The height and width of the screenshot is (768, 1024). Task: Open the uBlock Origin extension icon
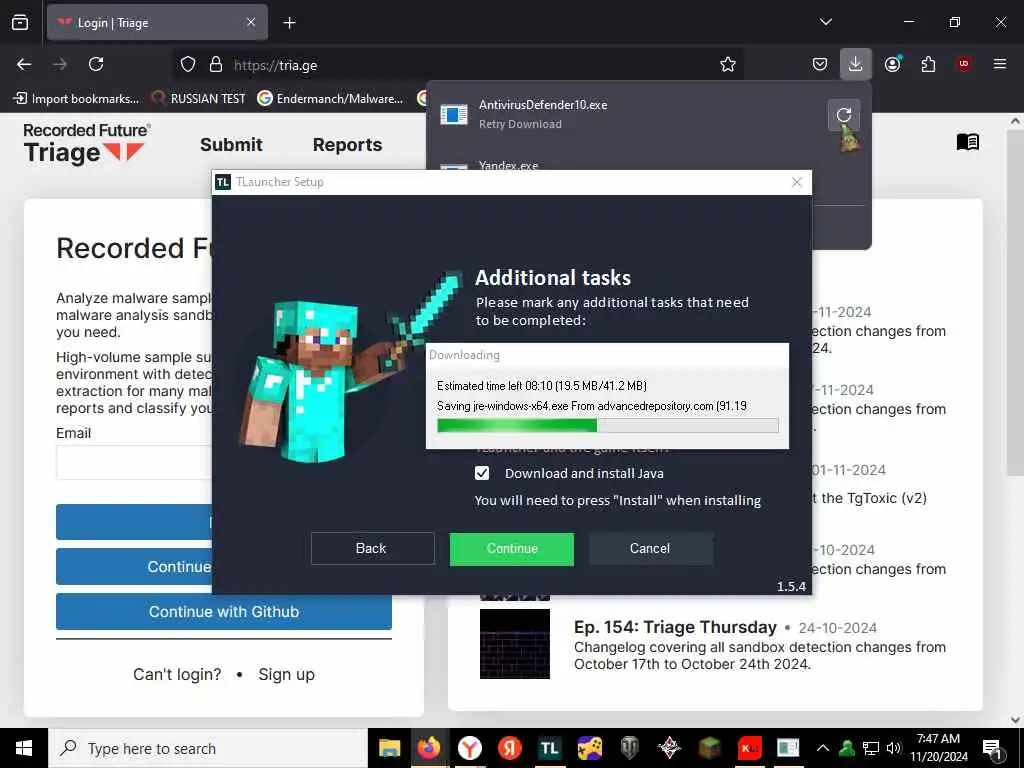[x=964, y=64]
